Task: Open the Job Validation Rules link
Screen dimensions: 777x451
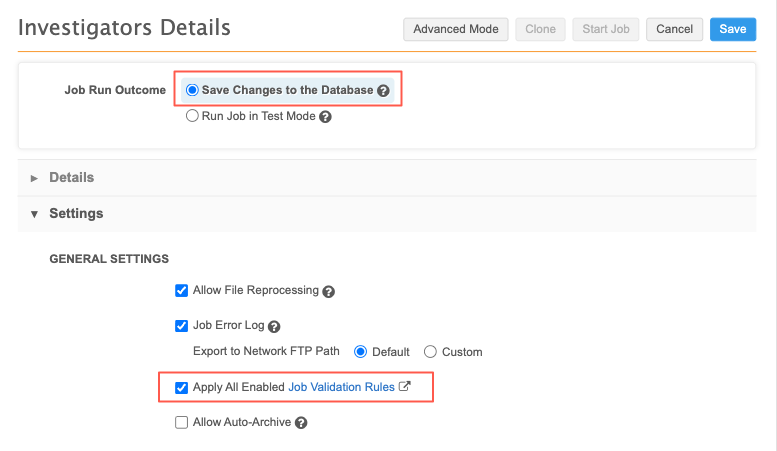Action: 341,387
